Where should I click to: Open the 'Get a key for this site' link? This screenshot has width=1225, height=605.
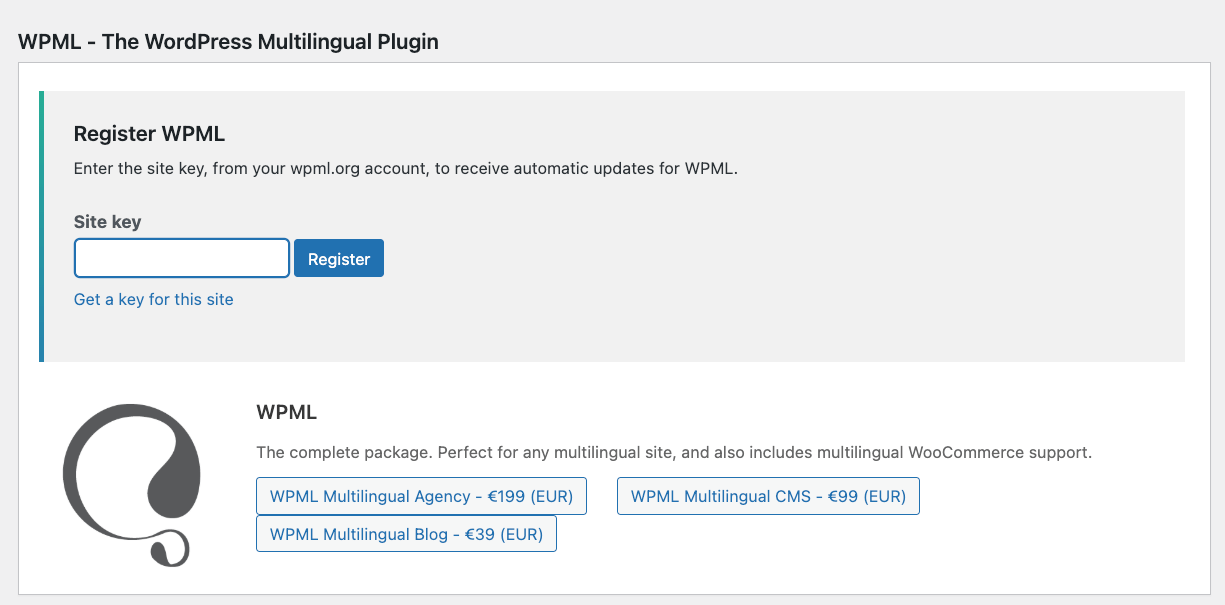tap(154, 299)
